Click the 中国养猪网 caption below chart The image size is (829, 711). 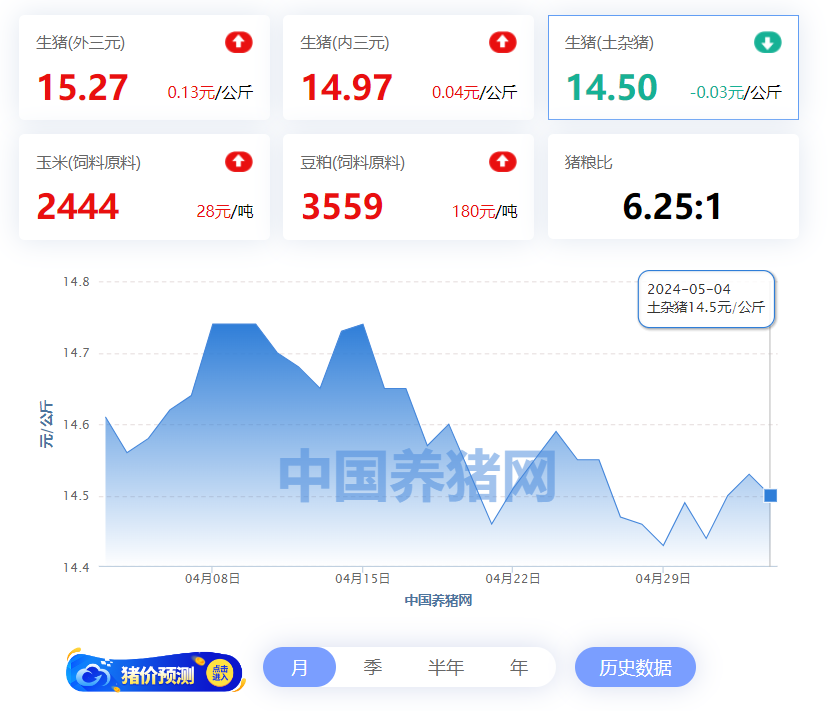(x=438, y=601)
